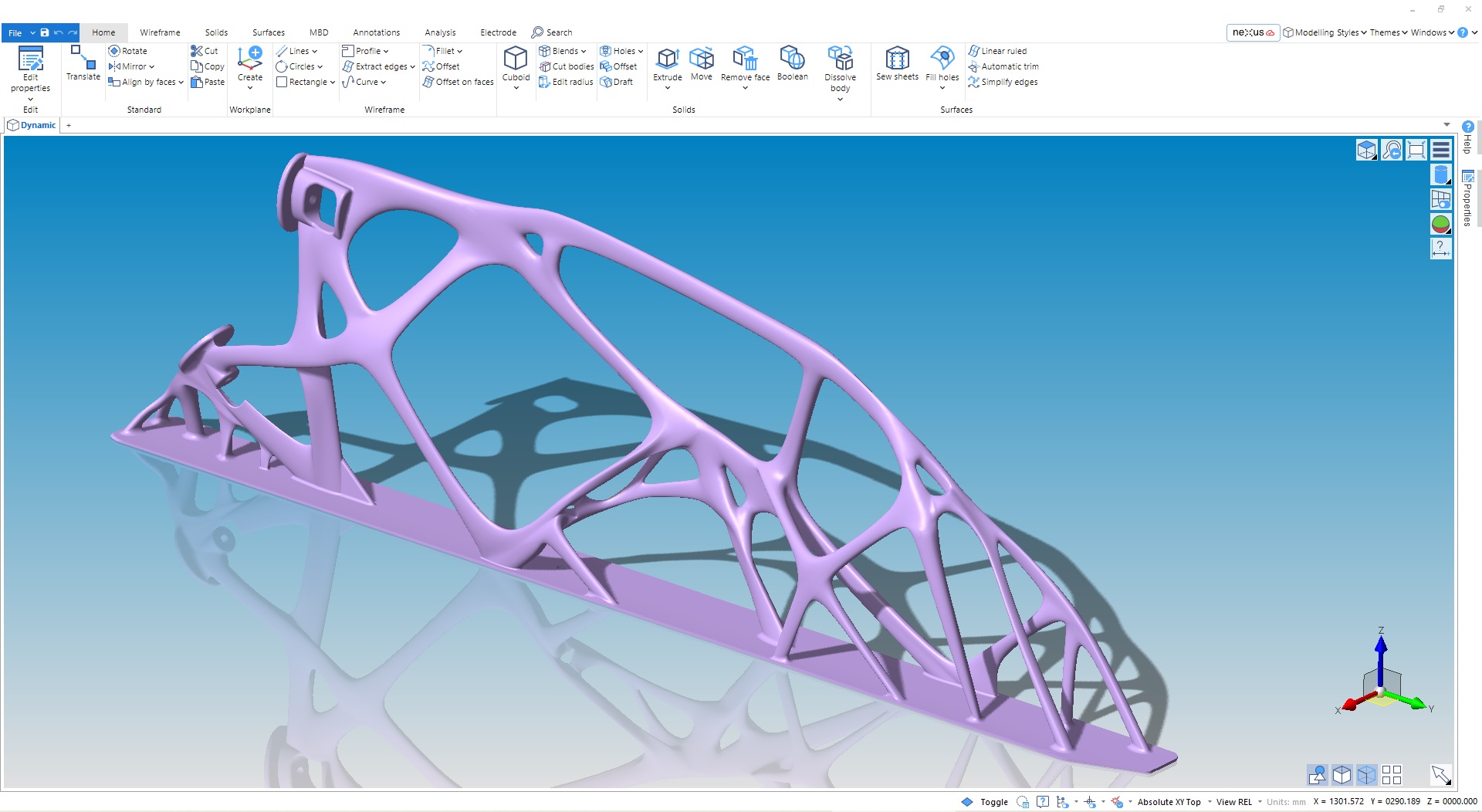This screenshot has width=1482, height=812.
Task: Open the dimension query measure tool
Action: tap(1441, 249)
